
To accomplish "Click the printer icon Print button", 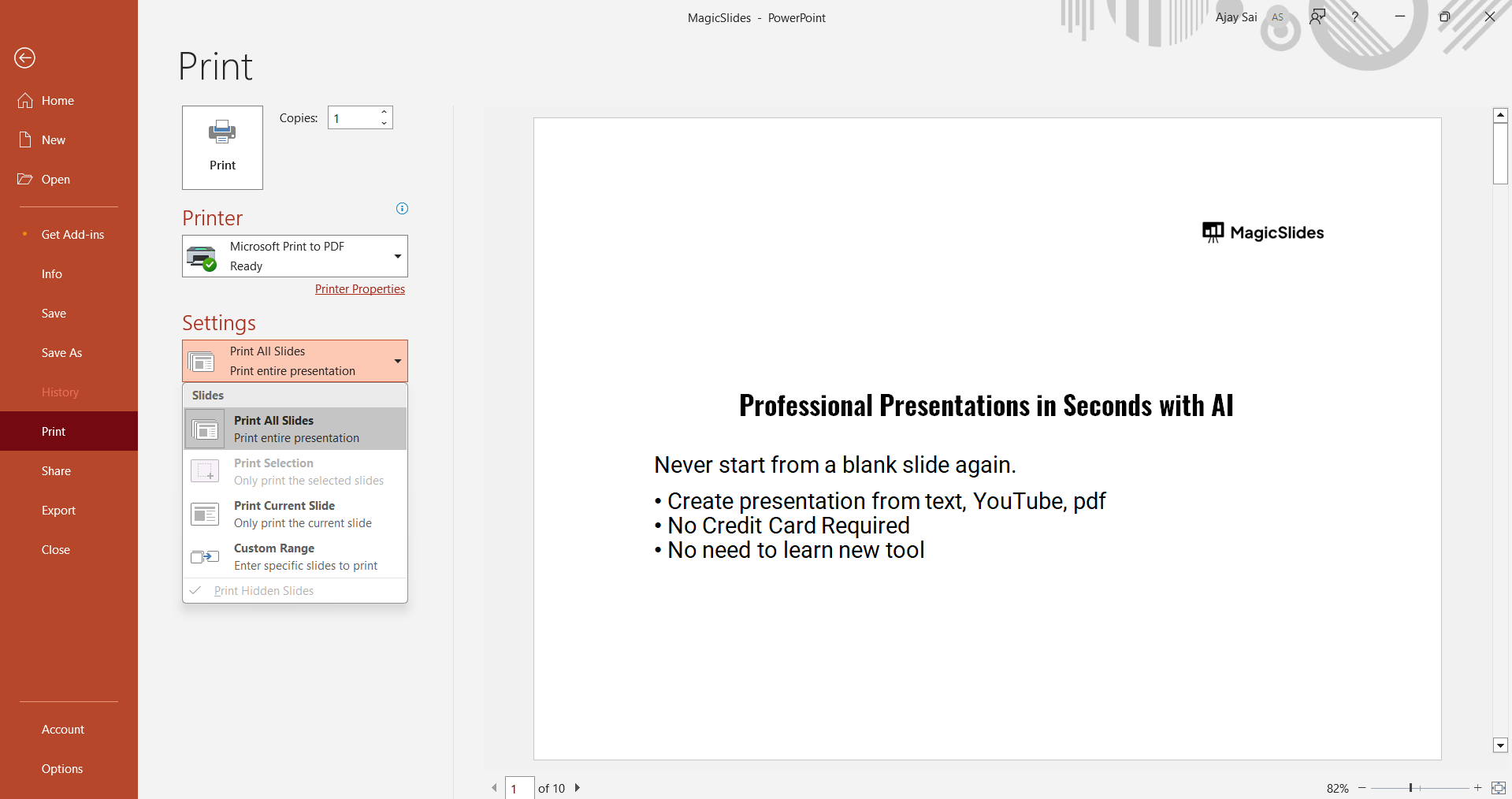I will (222, 147).
